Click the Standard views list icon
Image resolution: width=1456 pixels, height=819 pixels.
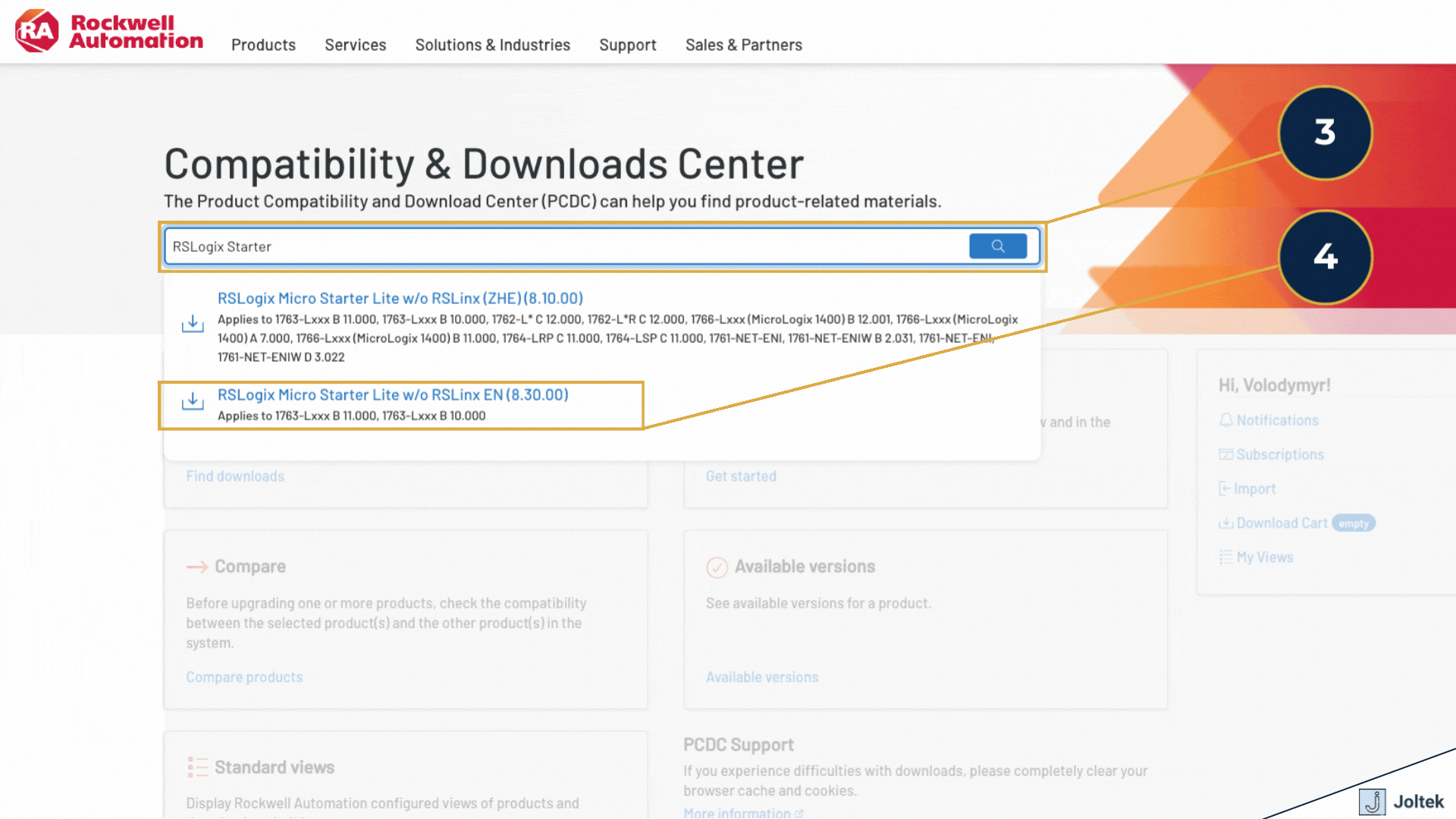197,767
